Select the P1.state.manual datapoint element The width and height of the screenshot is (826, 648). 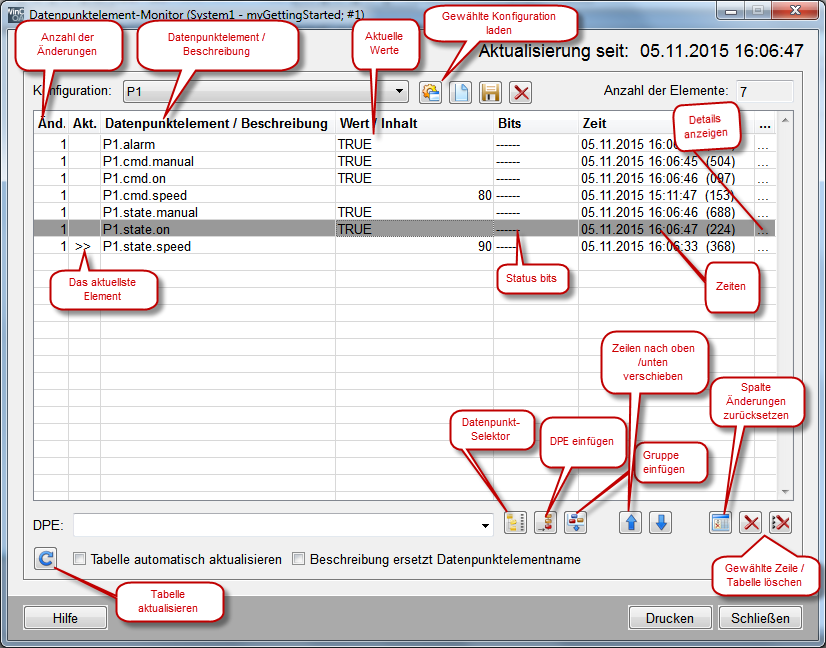[151, 212]
